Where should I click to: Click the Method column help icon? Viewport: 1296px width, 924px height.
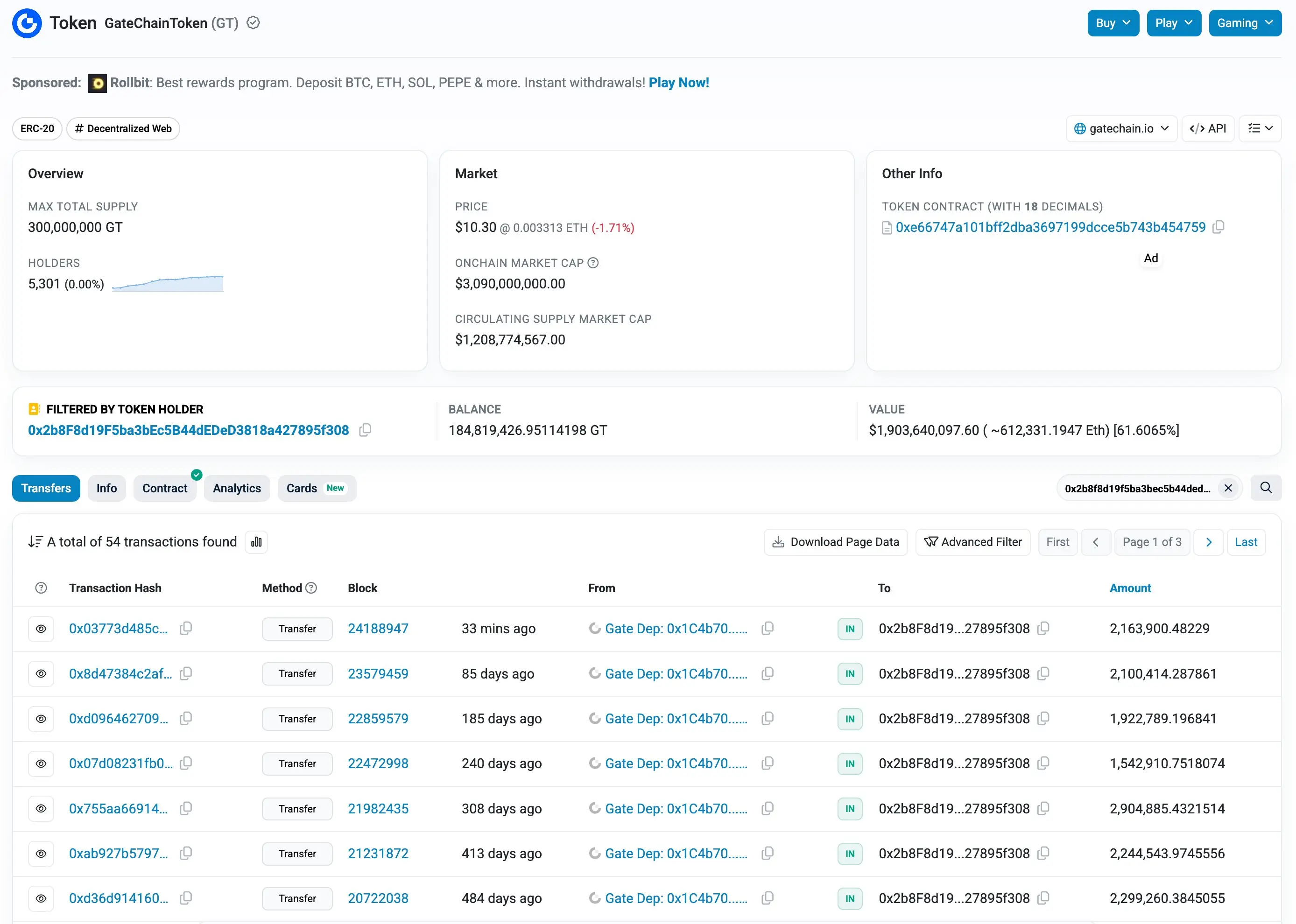311,588
